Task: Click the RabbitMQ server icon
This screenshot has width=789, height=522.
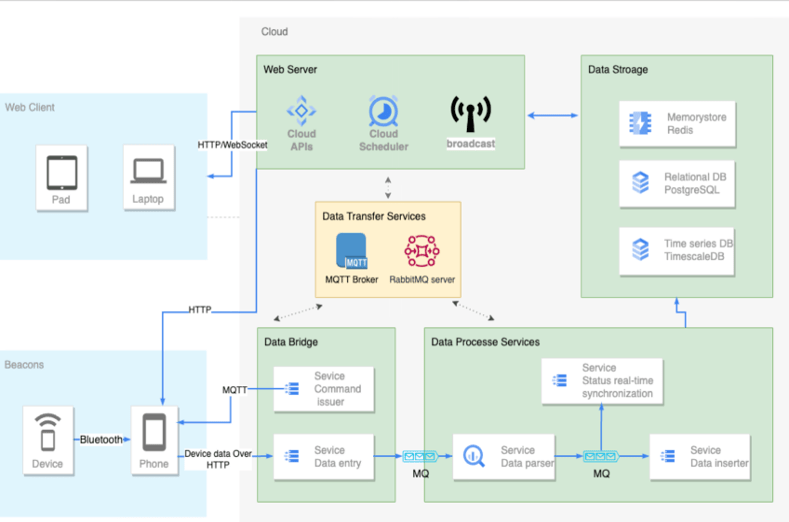Action: point(421,250)
